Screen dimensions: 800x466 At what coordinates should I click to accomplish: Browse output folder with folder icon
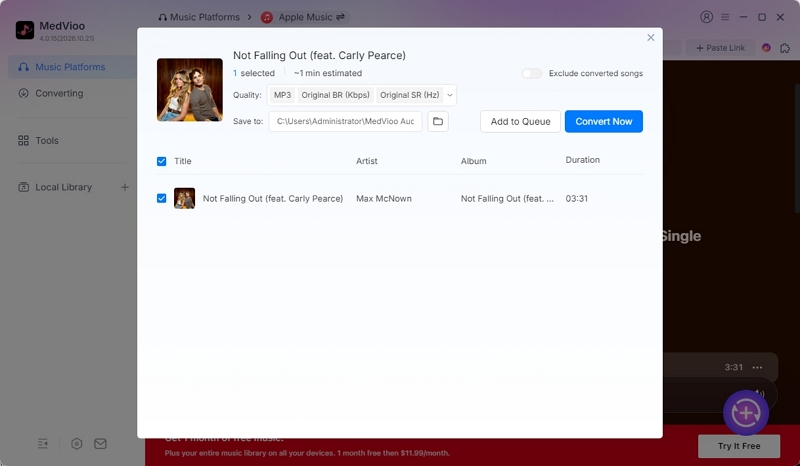pyautogui.click(x=438, y=121)
